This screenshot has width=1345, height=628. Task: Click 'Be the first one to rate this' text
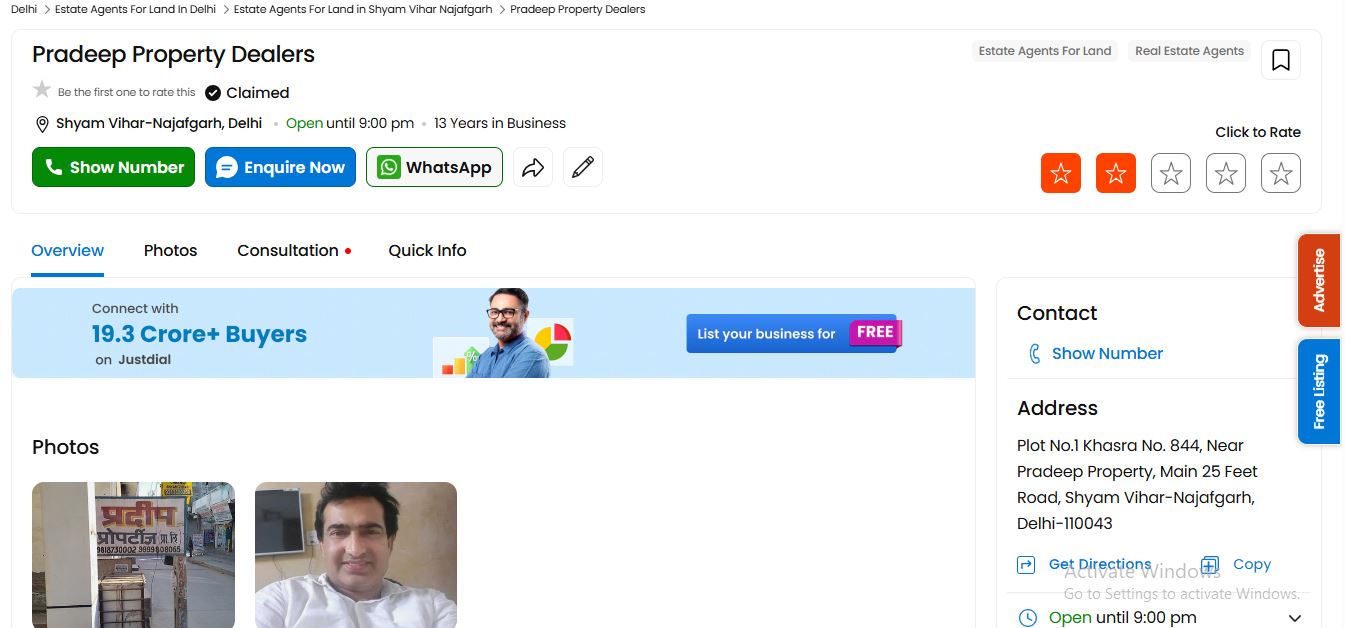(x=127, y=92)
